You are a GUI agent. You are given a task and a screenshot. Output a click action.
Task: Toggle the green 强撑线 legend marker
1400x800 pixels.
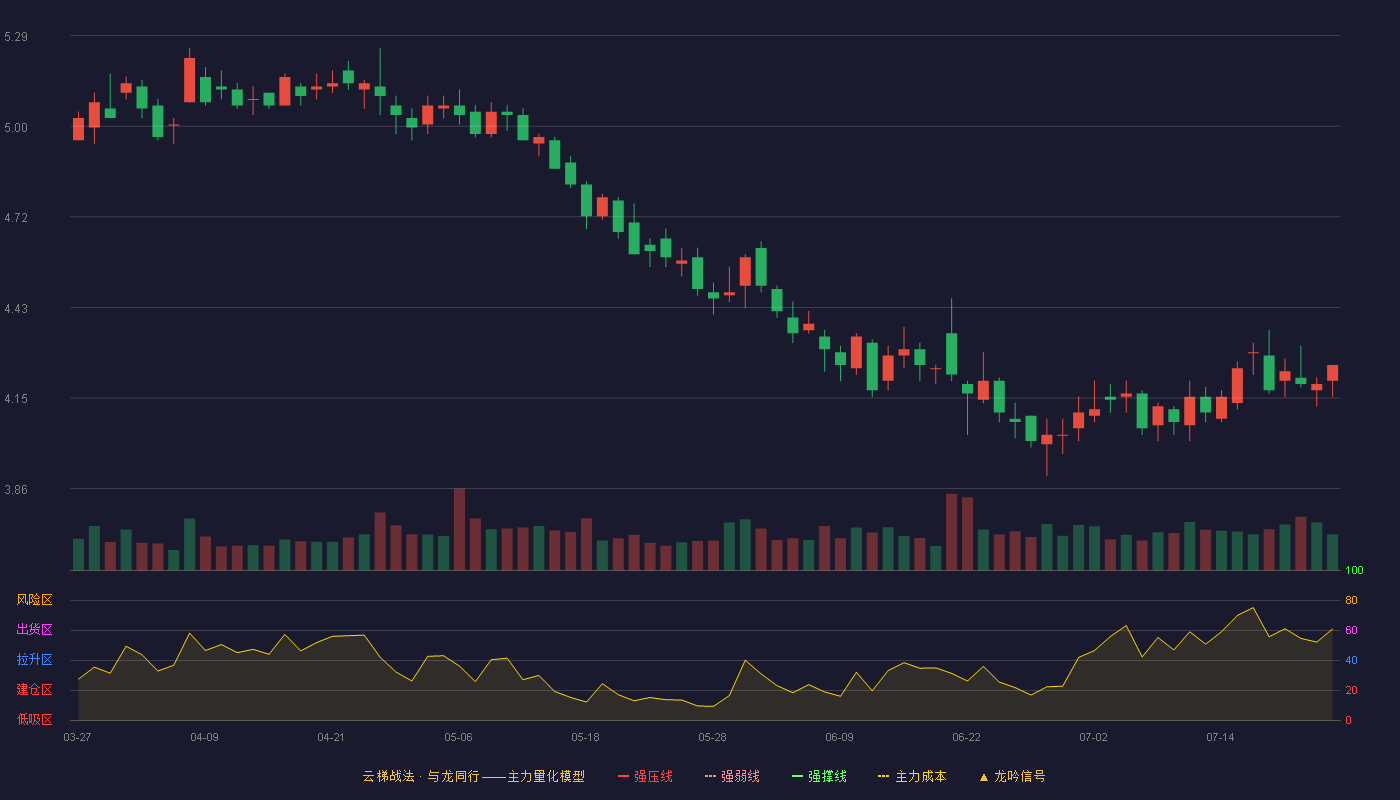[x=797, y=776]
